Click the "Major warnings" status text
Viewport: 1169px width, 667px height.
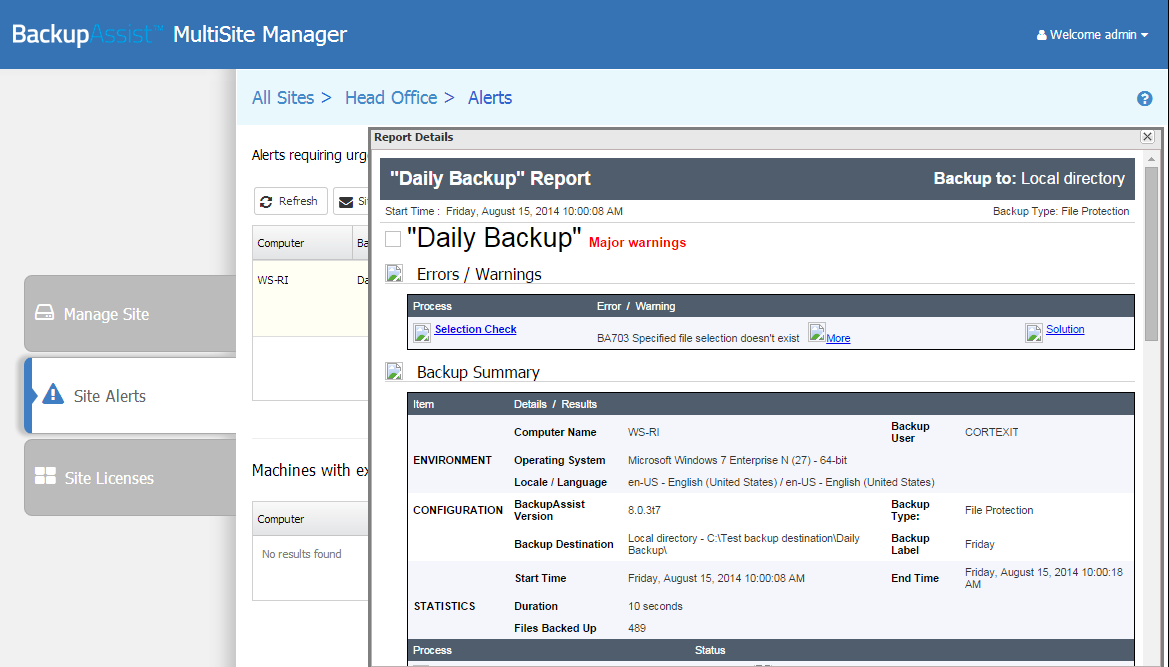637,242
